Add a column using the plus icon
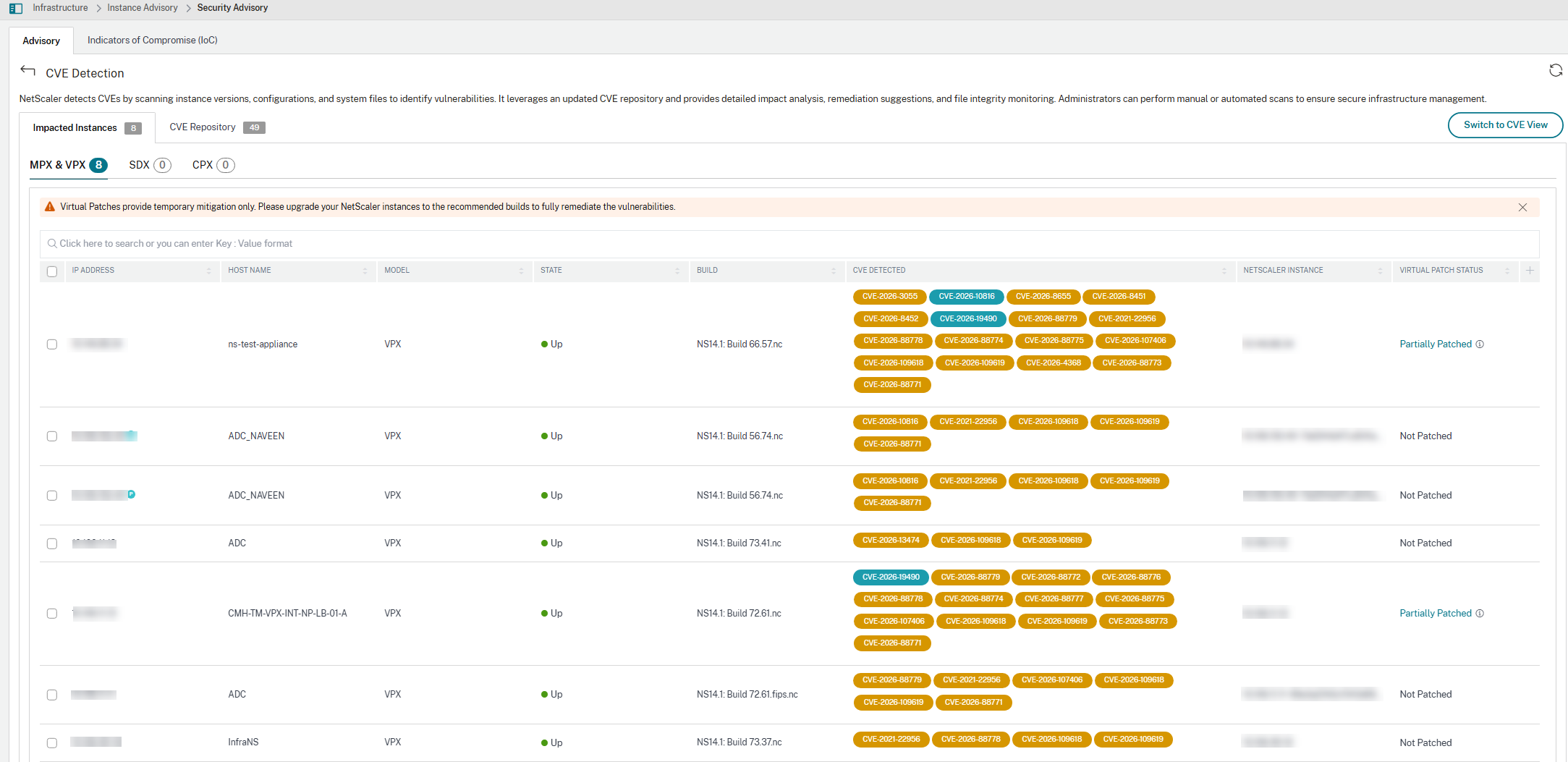The height and width of the screenshot is (762, 1568). point(1530,270)
